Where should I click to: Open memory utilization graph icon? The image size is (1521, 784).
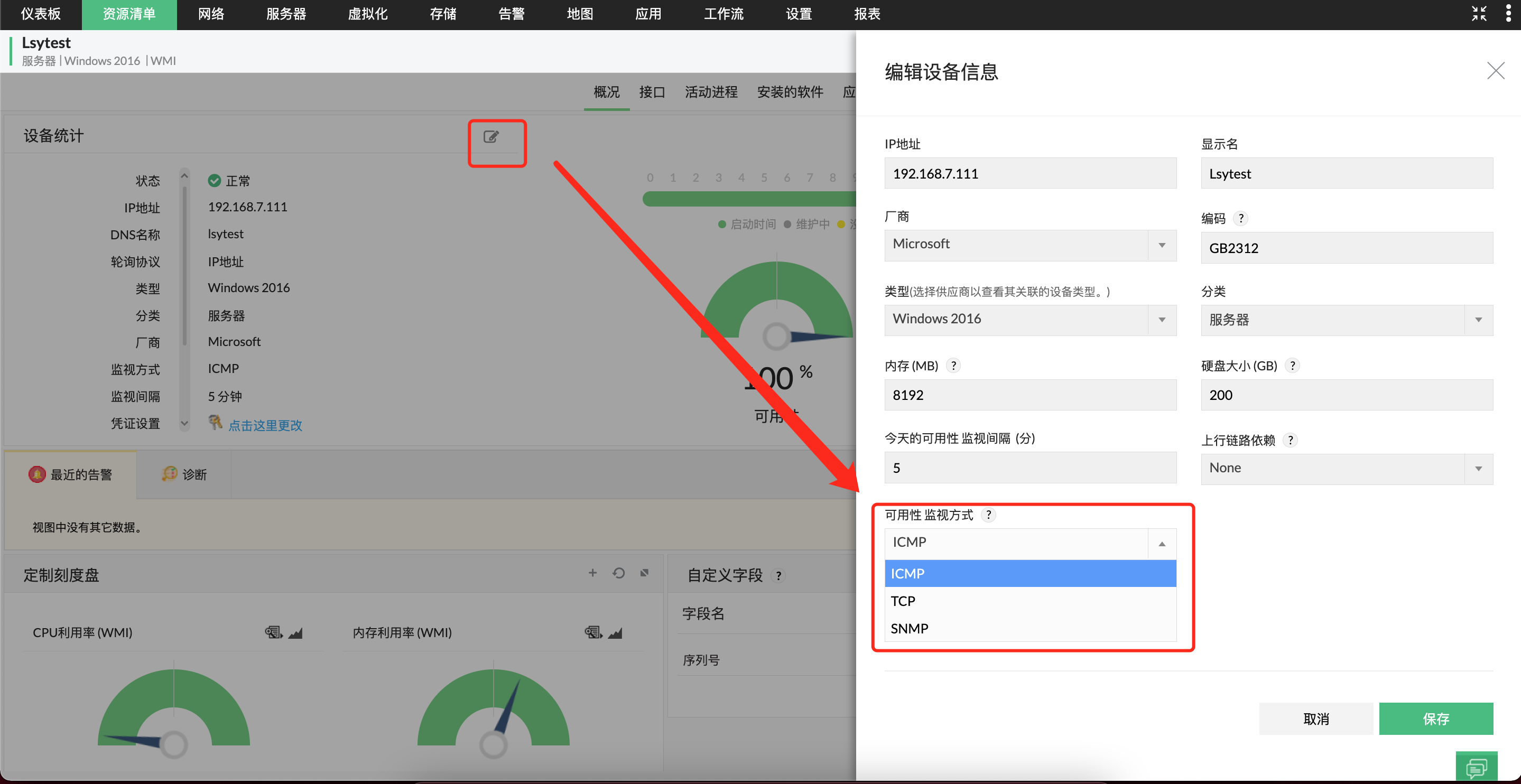pyautogui.click(x=615, y=633)
